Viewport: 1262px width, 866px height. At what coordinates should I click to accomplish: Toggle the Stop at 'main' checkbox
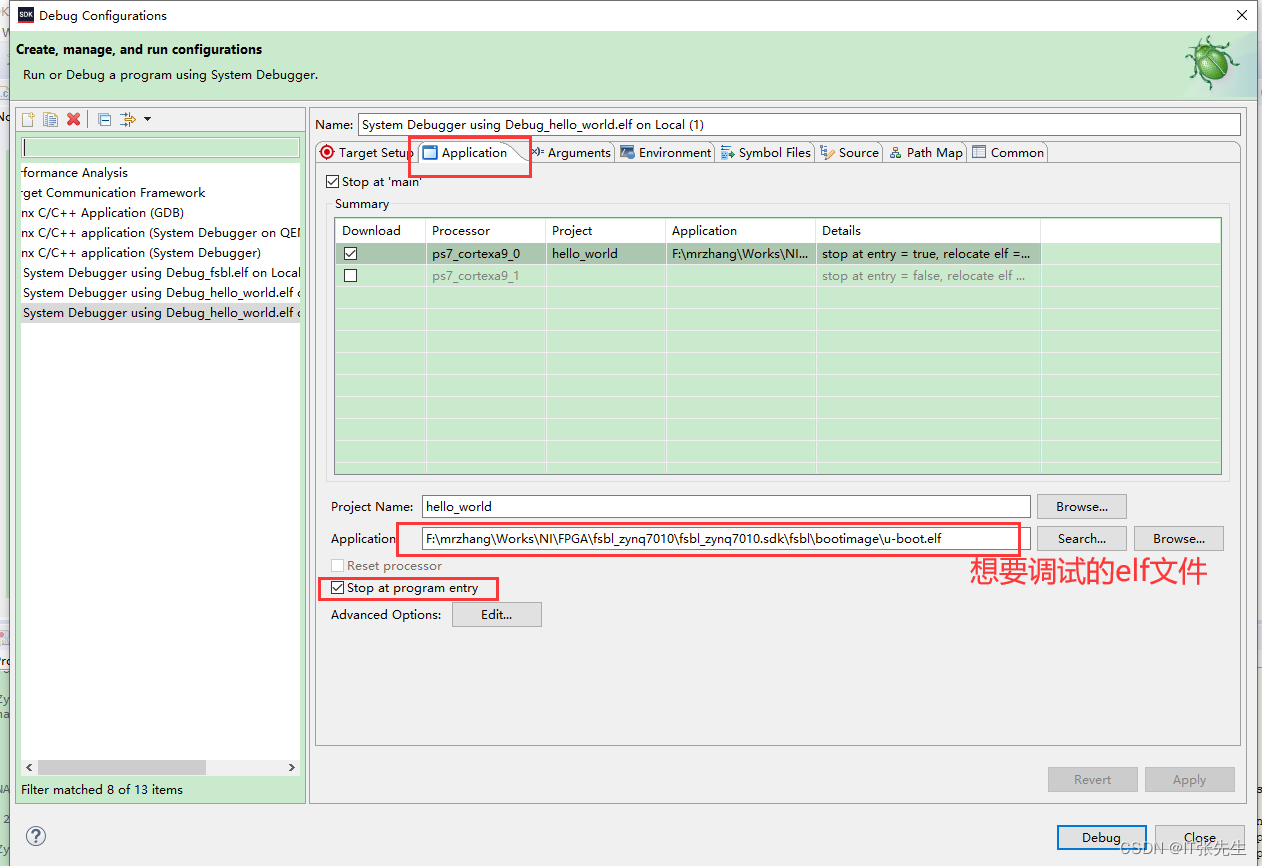point(333,182)
